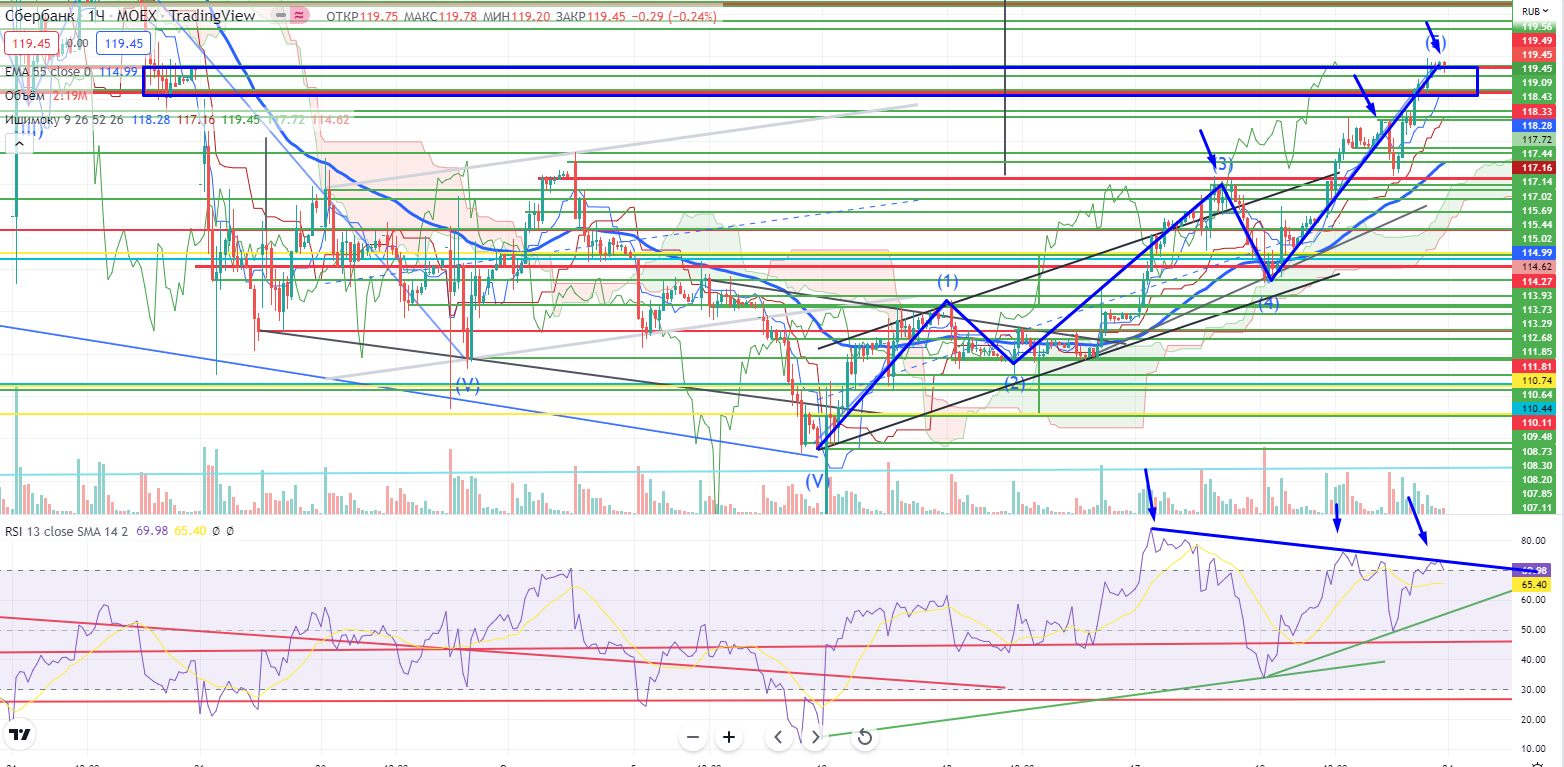Click the zoom in plus button

point(729,738)
